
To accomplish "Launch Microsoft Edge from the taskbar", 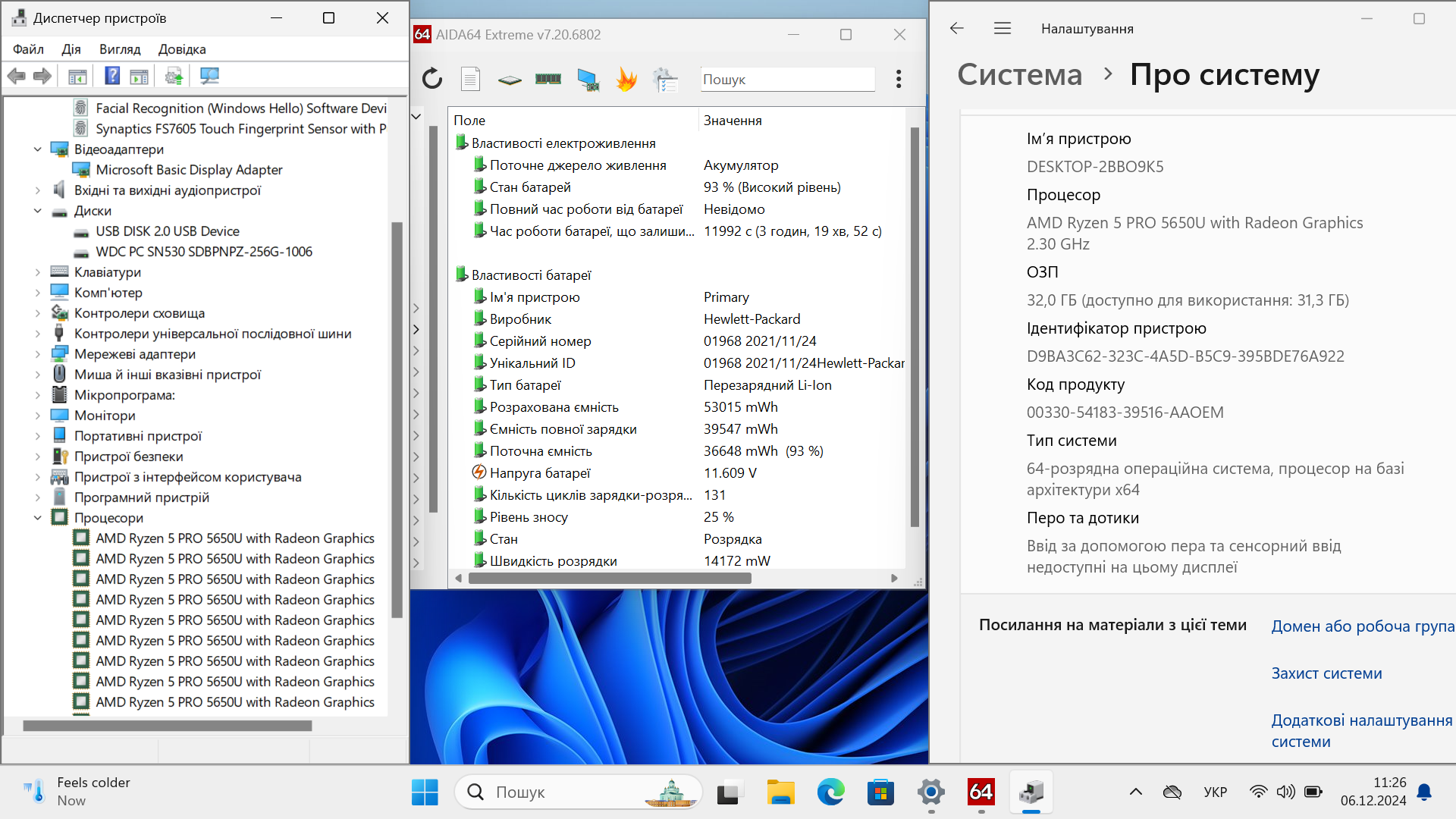I will coord(830,792).
